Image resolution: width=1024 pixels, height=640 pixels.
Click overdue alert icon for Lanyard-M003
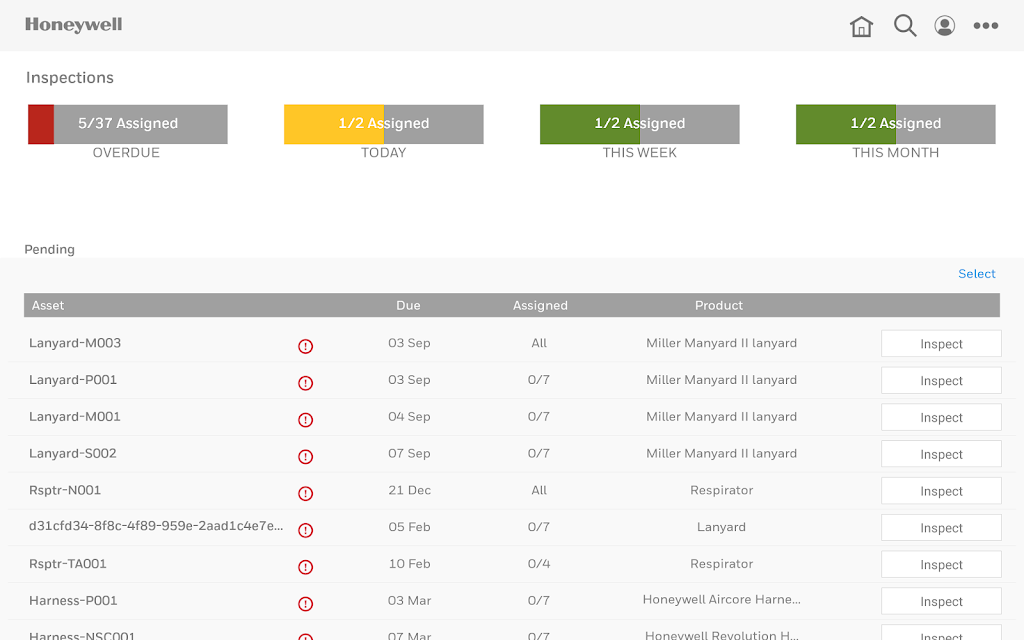[x=306, y=346]
